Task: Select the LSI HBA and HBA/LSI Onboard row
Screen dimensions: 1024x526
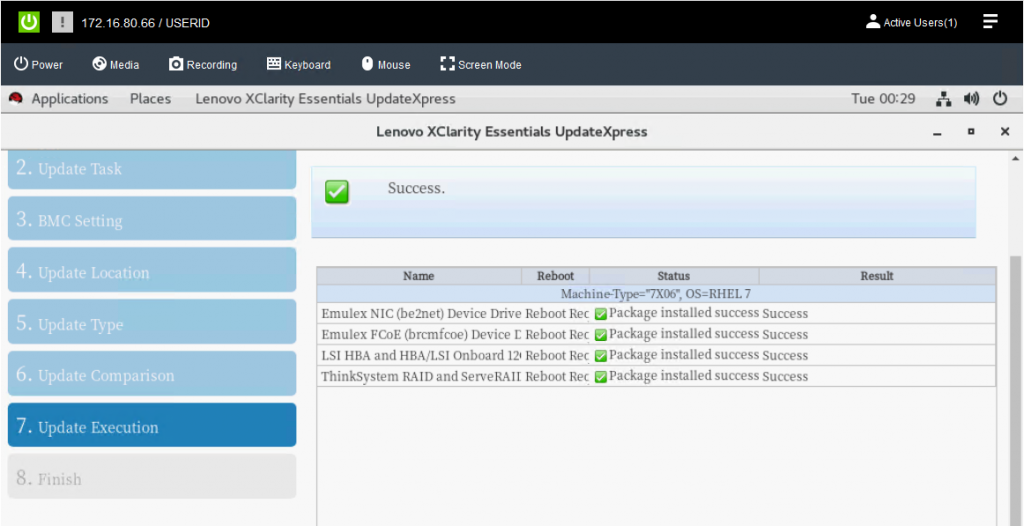Action: (x=656, y=355)
